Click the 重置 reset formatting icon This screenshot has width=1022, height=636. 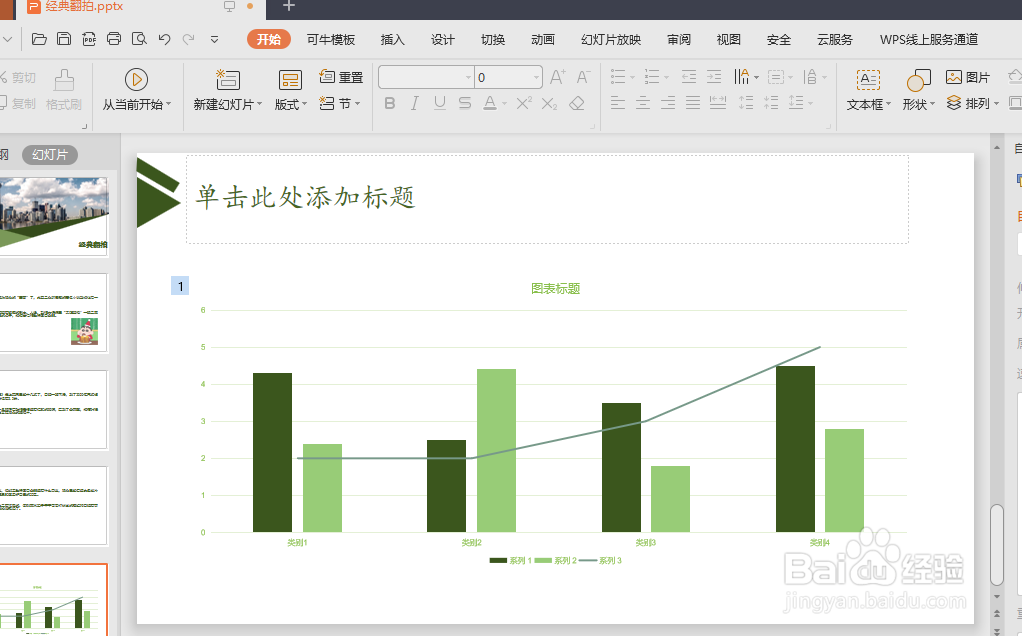(x=337, y=76)
